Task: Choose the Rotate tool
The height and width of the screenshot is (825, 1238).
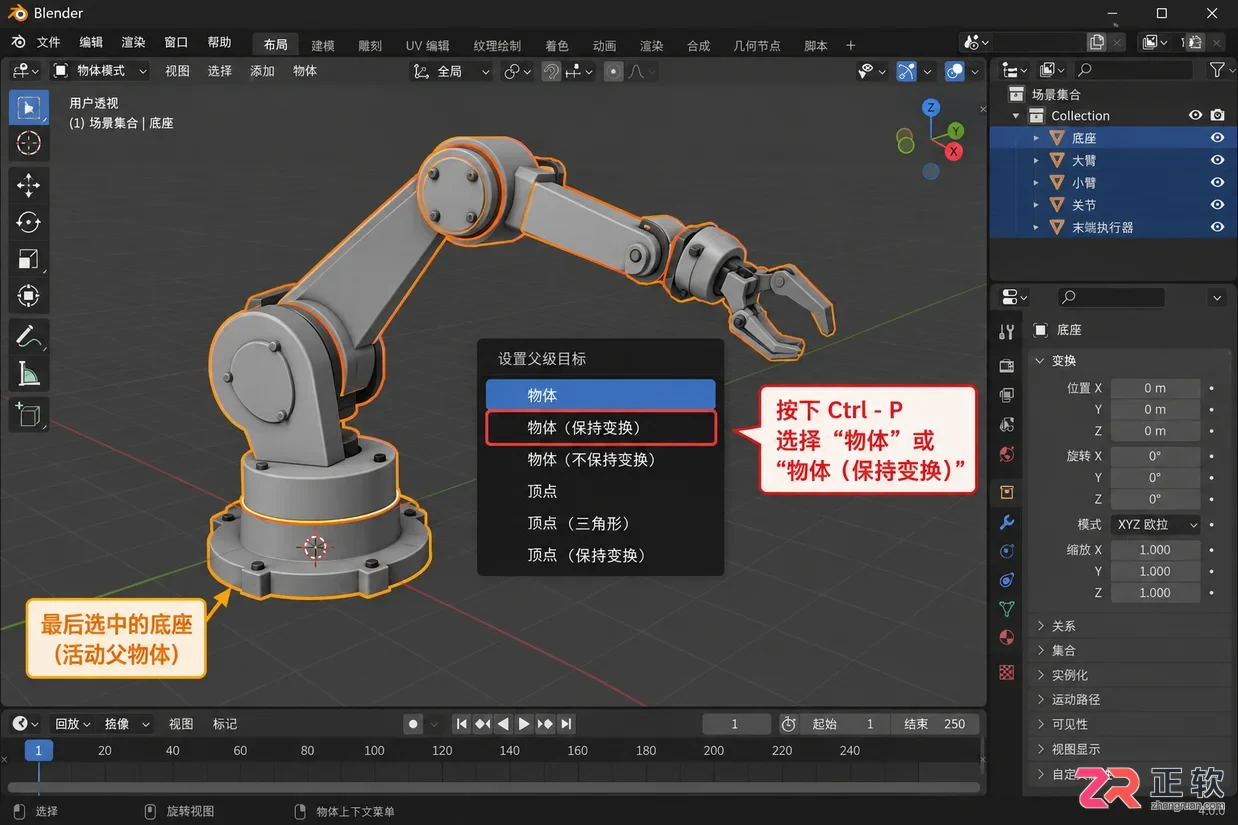Action: [x=28, y=222]
